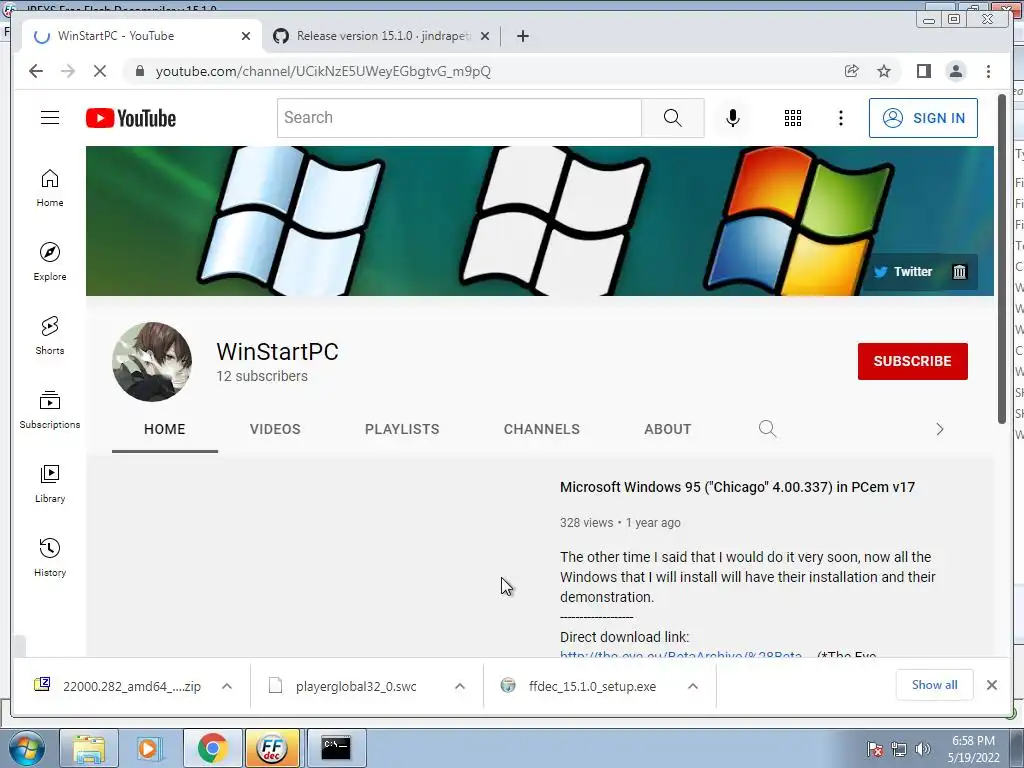Open the YouTube guide hamburger menu
The image size is (1024, 768).
50,118
